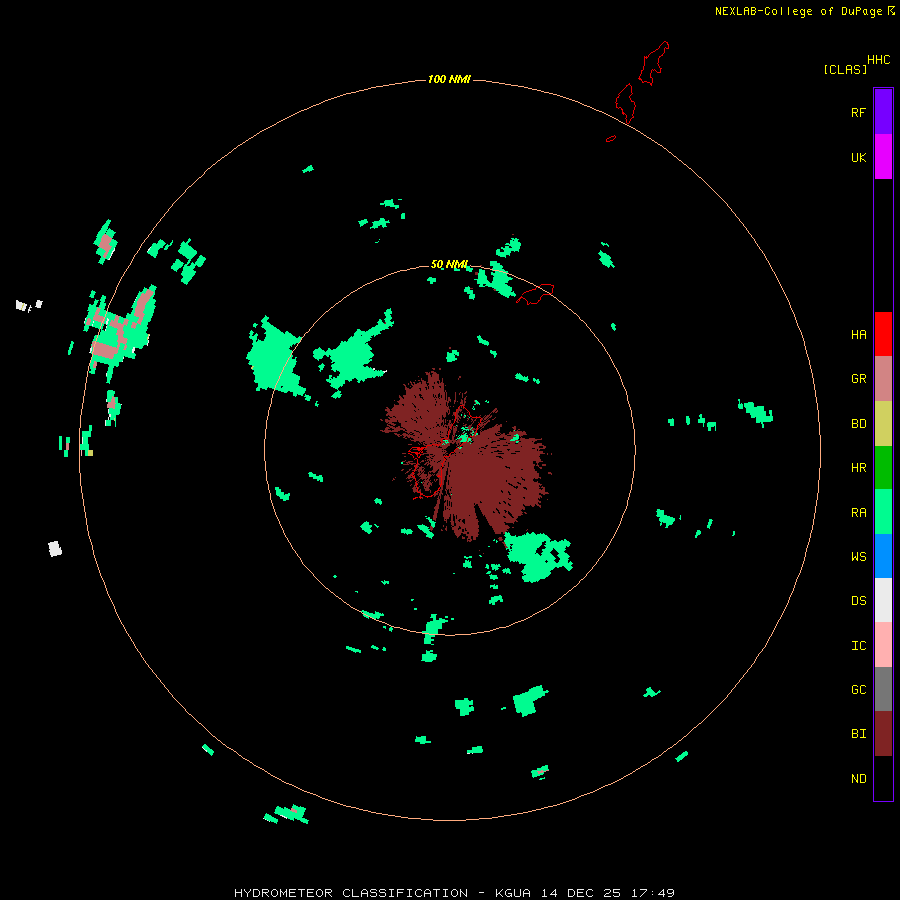The image size is (900, 900).
Task: Select the GC legend label
Action: pyautogui.click(x=858, y=689)
